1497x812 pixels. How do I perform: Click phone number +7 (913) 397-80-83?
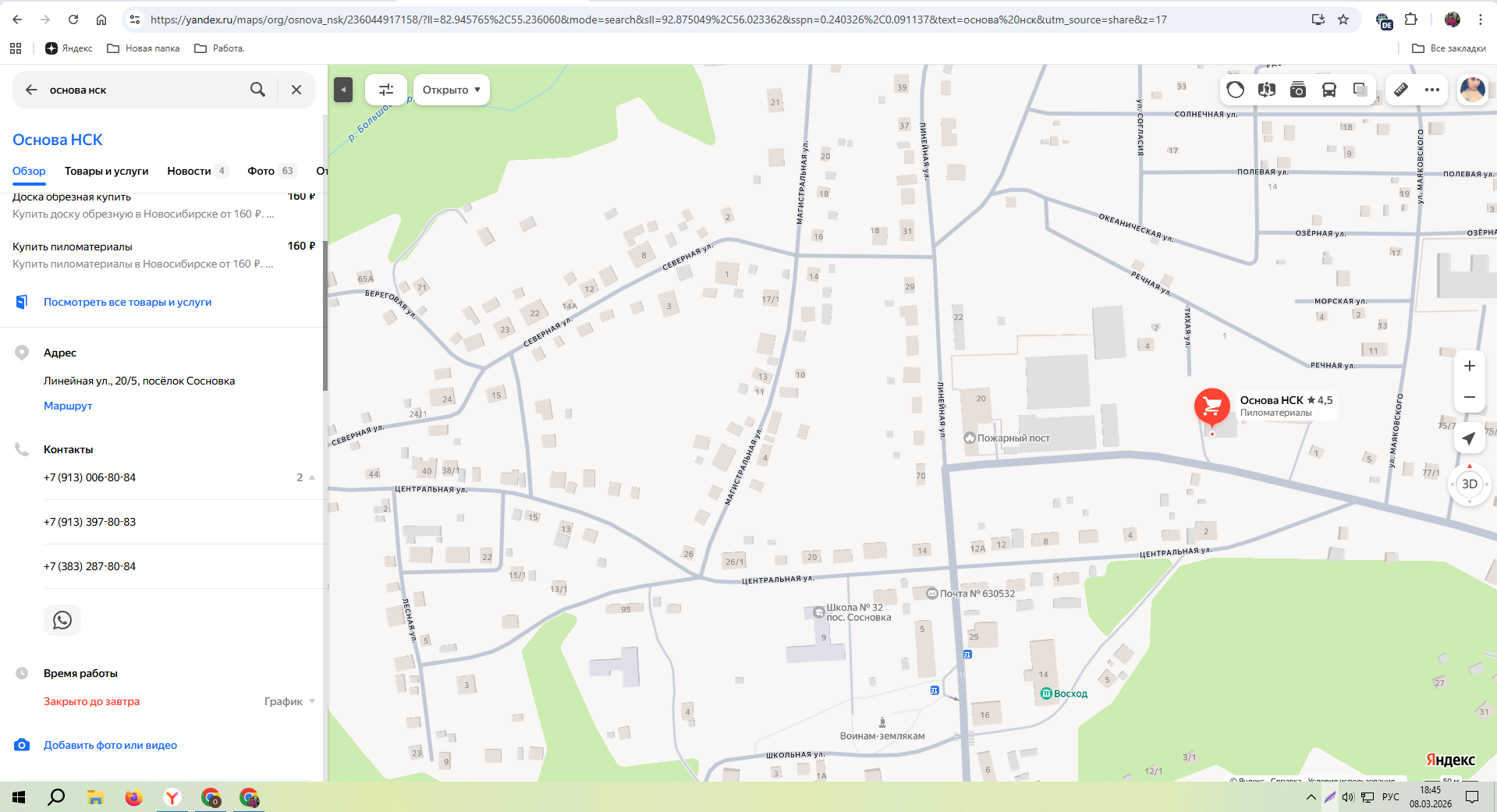[90, 522]
